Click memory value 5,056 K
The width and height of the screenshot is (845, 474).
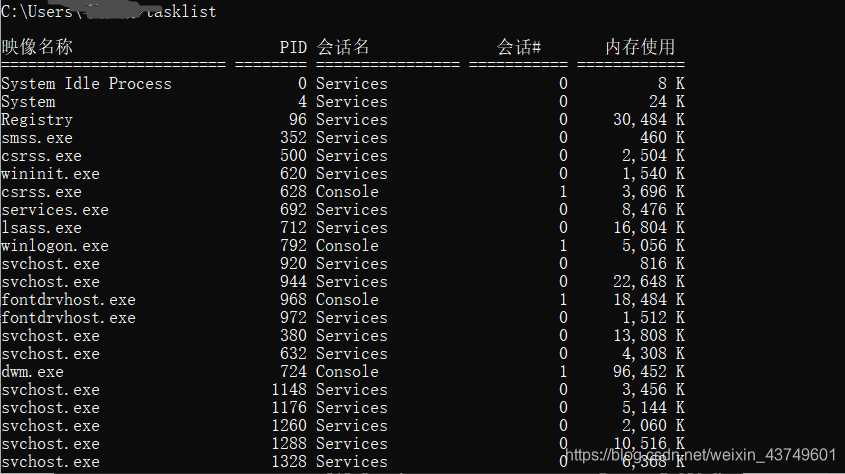coord(653,245)
